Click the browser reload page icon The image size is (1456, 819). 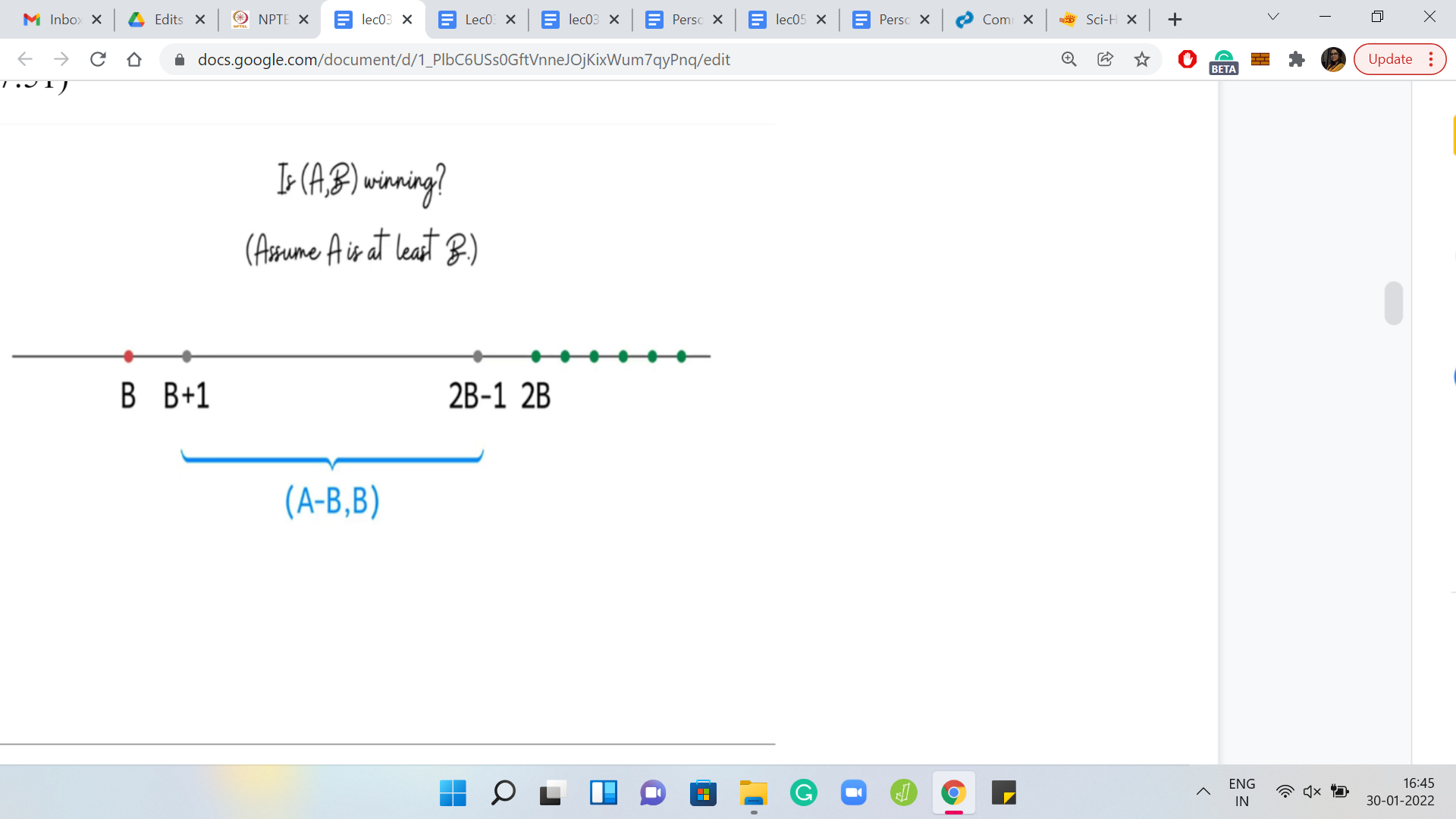click(x=98, y=59)
